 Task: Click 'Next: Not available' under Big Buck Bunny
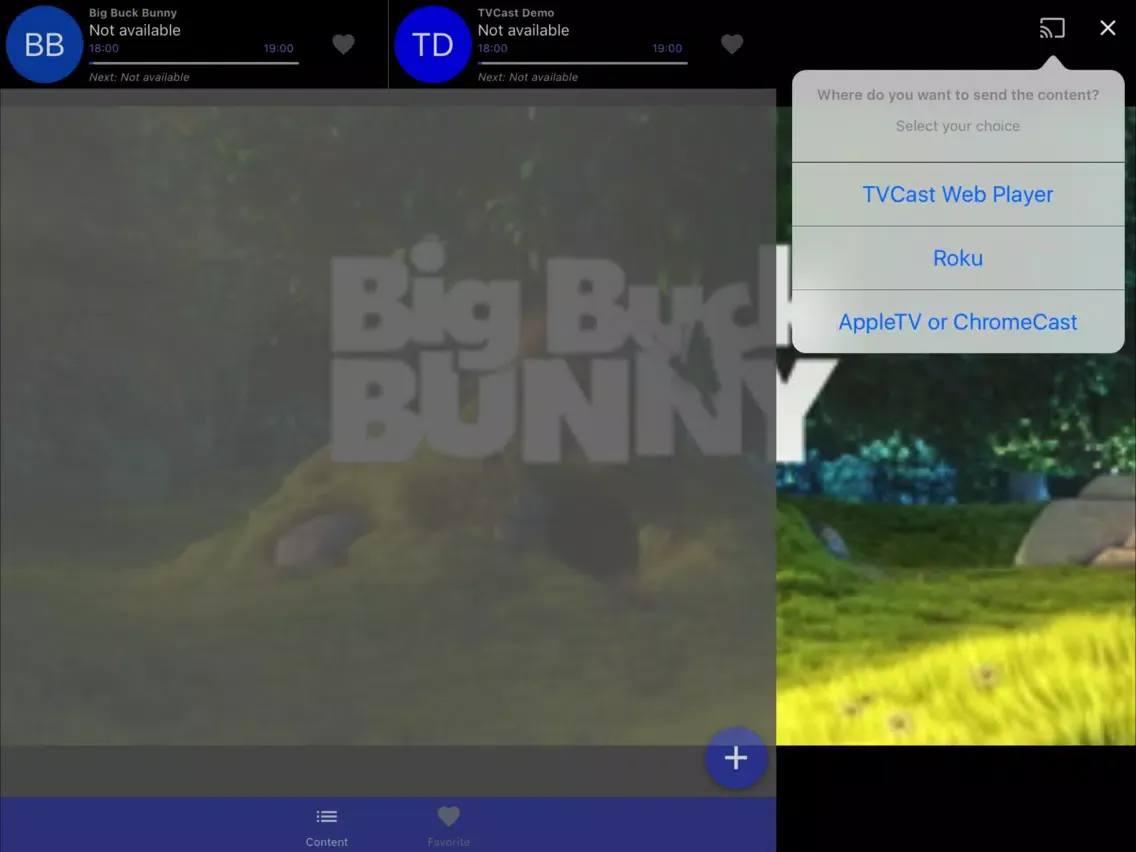point(139,77)
